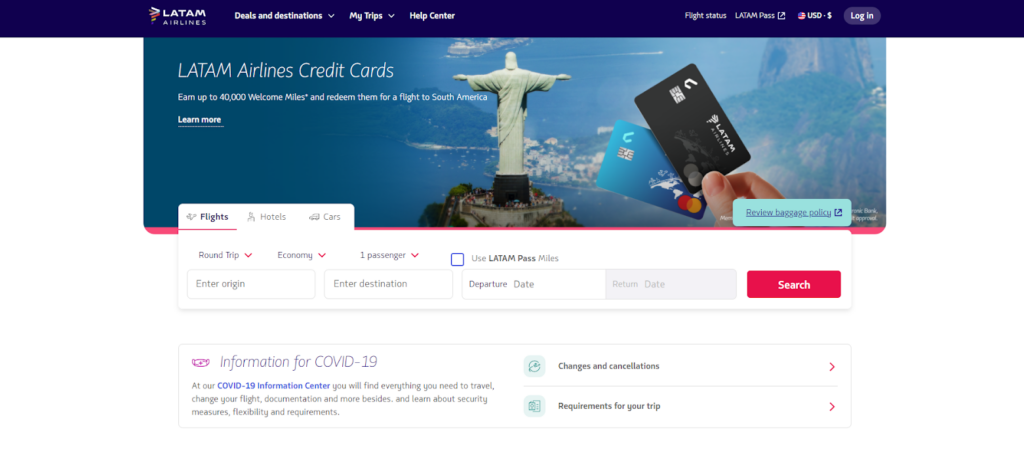Image resolution: width=1024 pixels, height=454 pixels.
Task: Click the arrow next to Requirements for your trip
Action: pyautogui.click(x=832, y=406)
